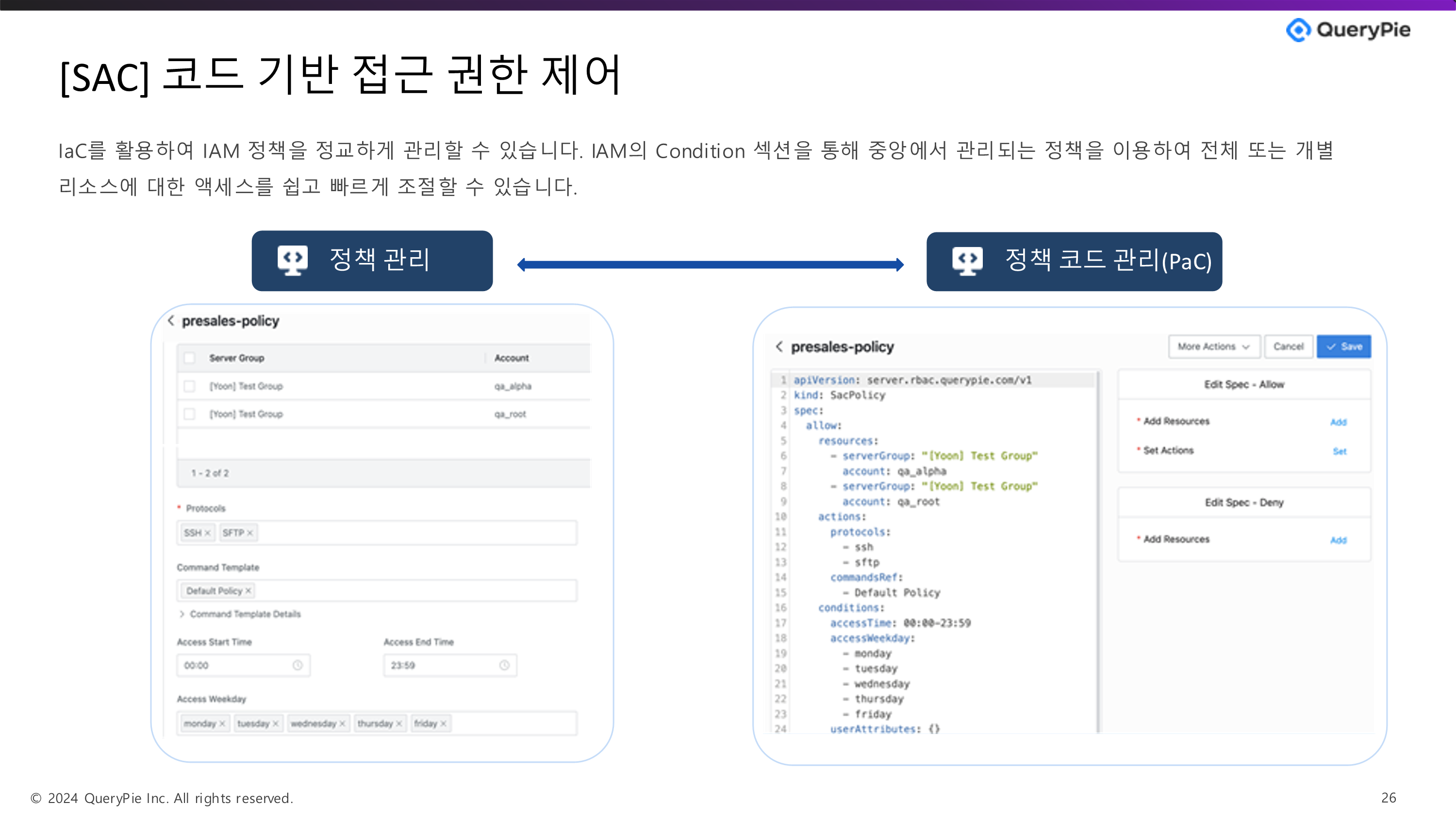Open the Access Weekday multi-select field
This screenshot has width=1456, height=819.
pyautogui.click(x=512, y=723)
